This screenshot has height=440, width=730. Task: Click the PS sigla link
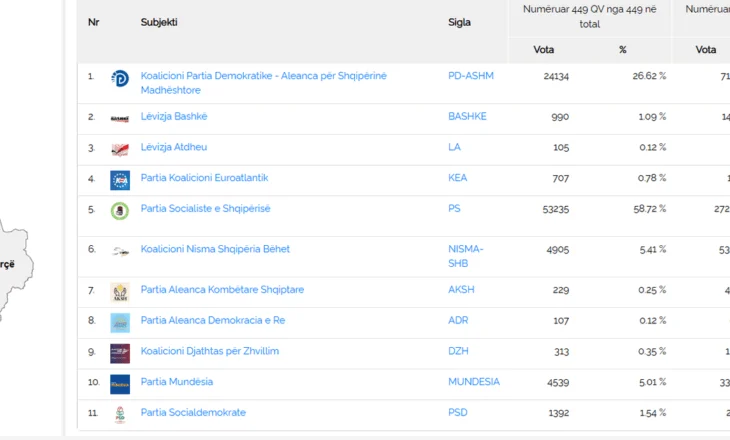pyautogui.click(x=454, y=209)
